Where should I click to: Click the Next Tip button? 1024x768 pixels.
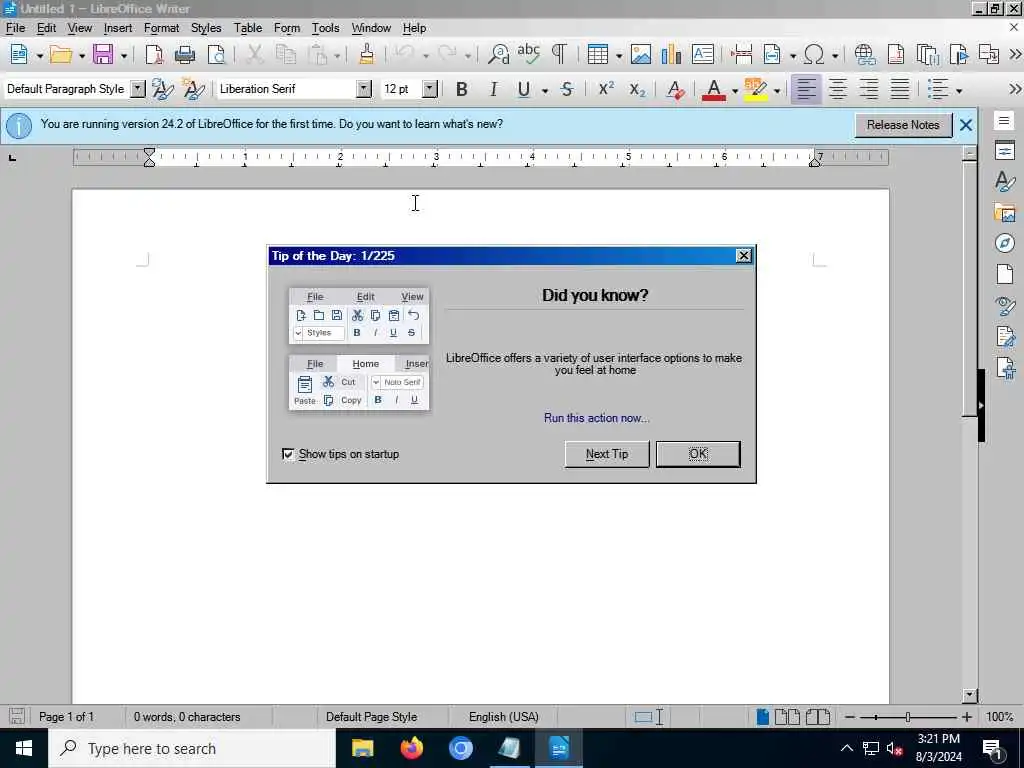pyautogui.click(x=607, y=454)
